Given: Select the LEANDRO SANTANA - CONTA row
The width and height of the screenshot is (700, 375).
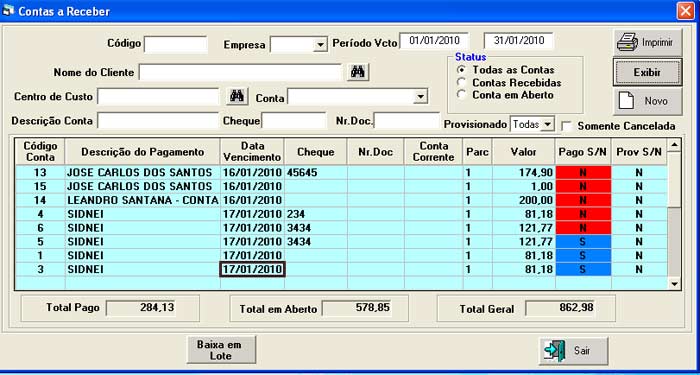Looking at the screenshot, I should tap(342, 200).
